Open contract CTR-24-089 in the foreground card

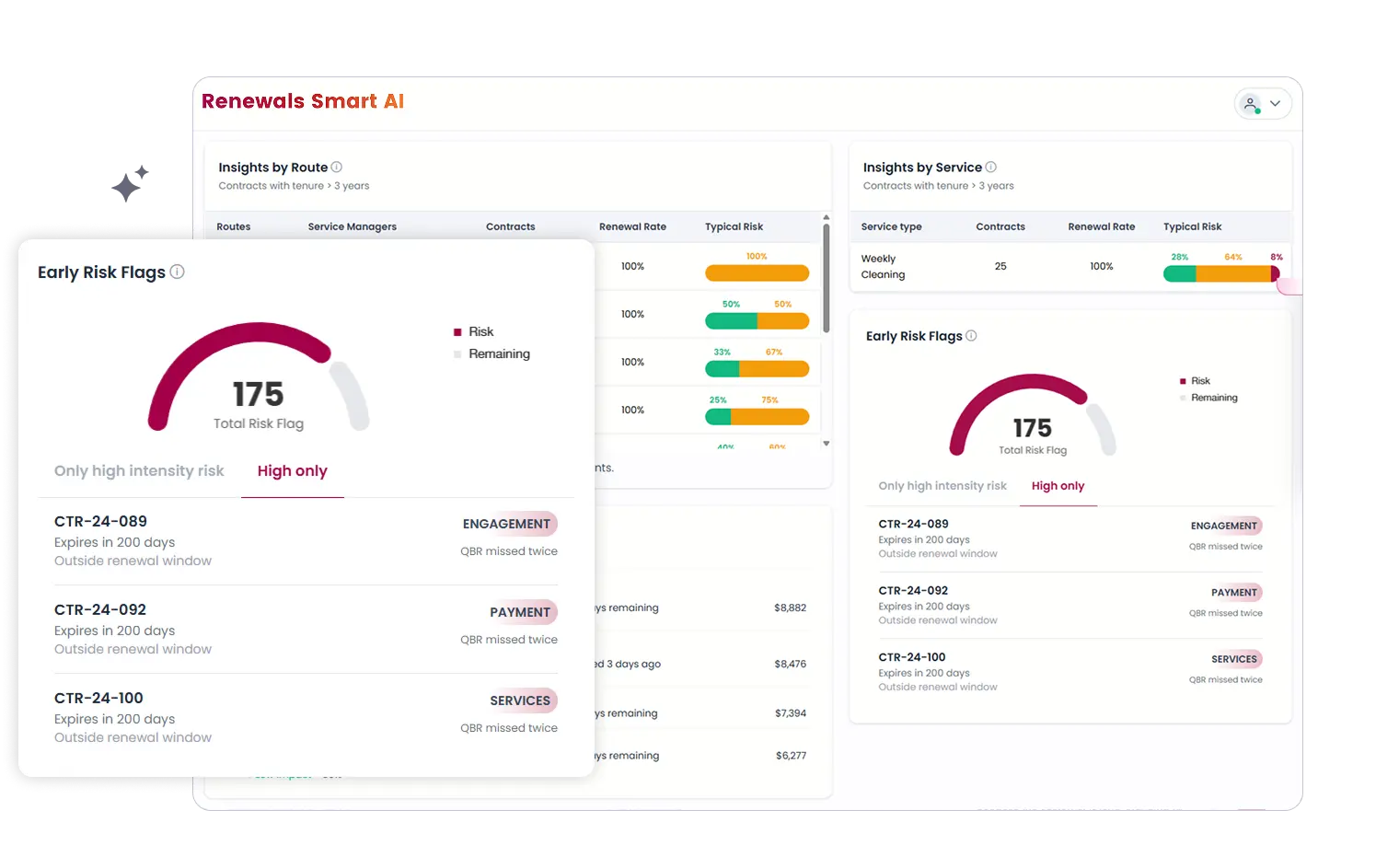coord(100,521)
